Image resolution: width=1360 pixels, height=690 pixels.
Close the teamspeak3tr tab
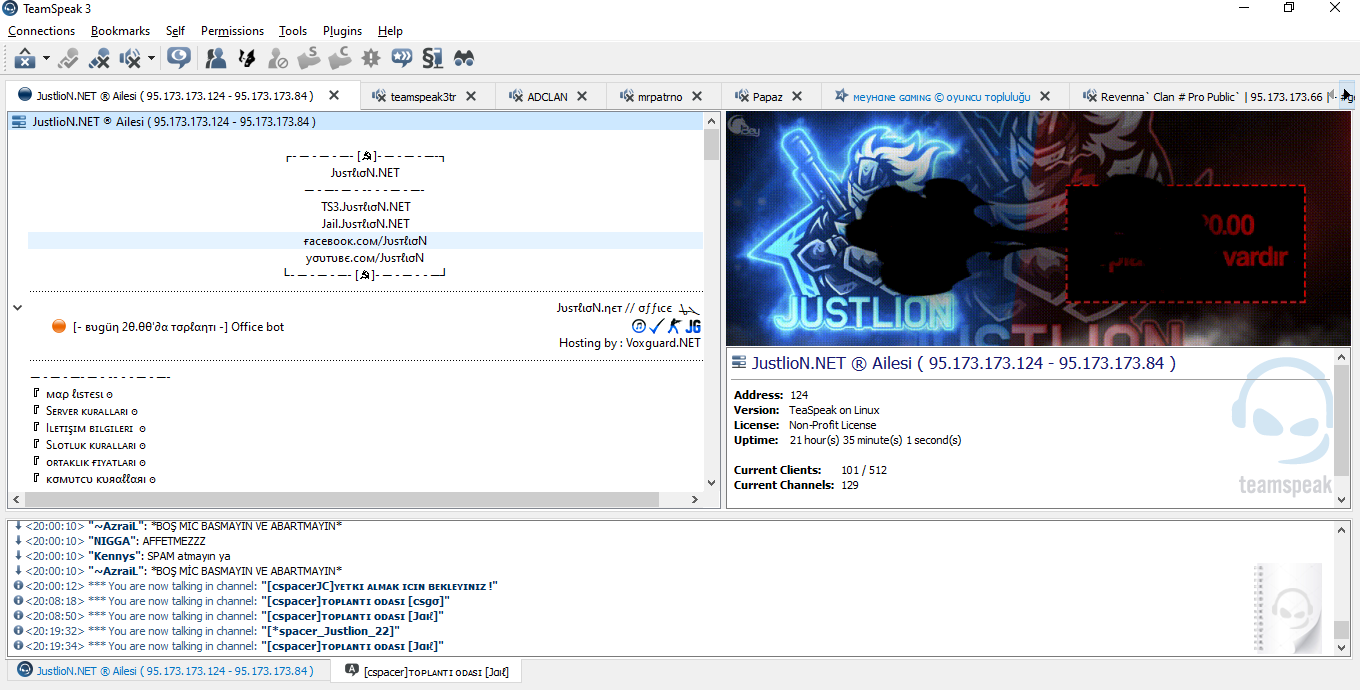tap(472, 97)
